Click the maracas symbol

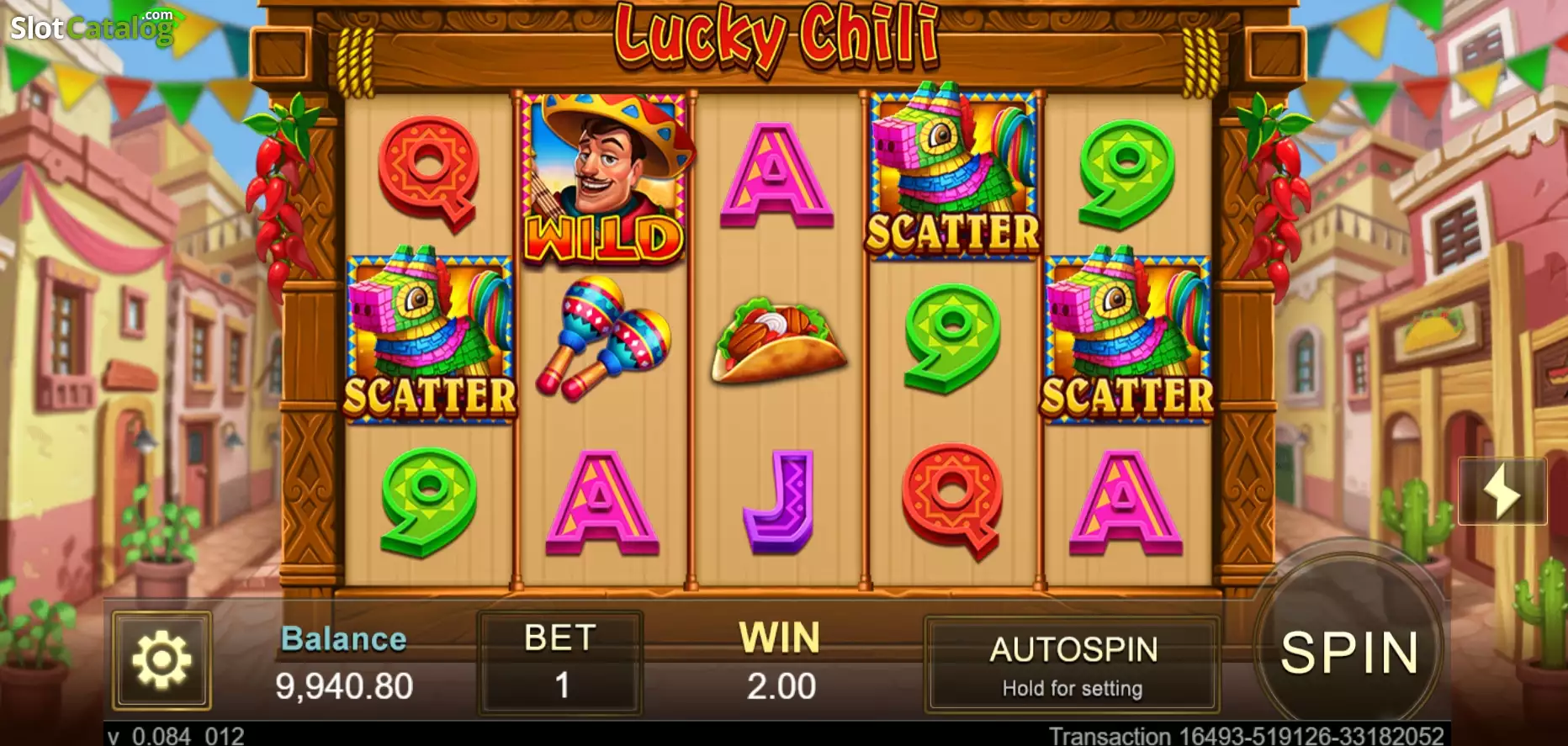click(x=604, y=337)
